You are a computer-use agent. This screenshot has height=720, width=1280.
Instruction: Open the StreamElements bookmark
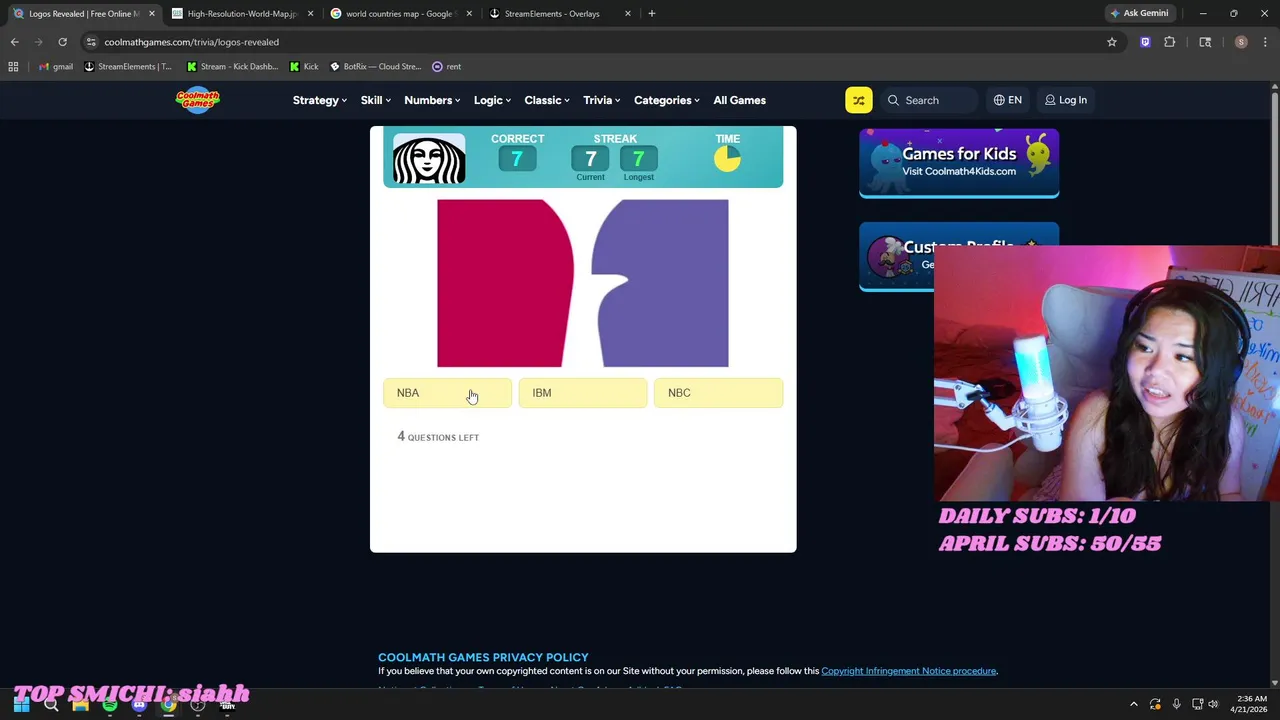pyautogui.click(x=128, y=67)
